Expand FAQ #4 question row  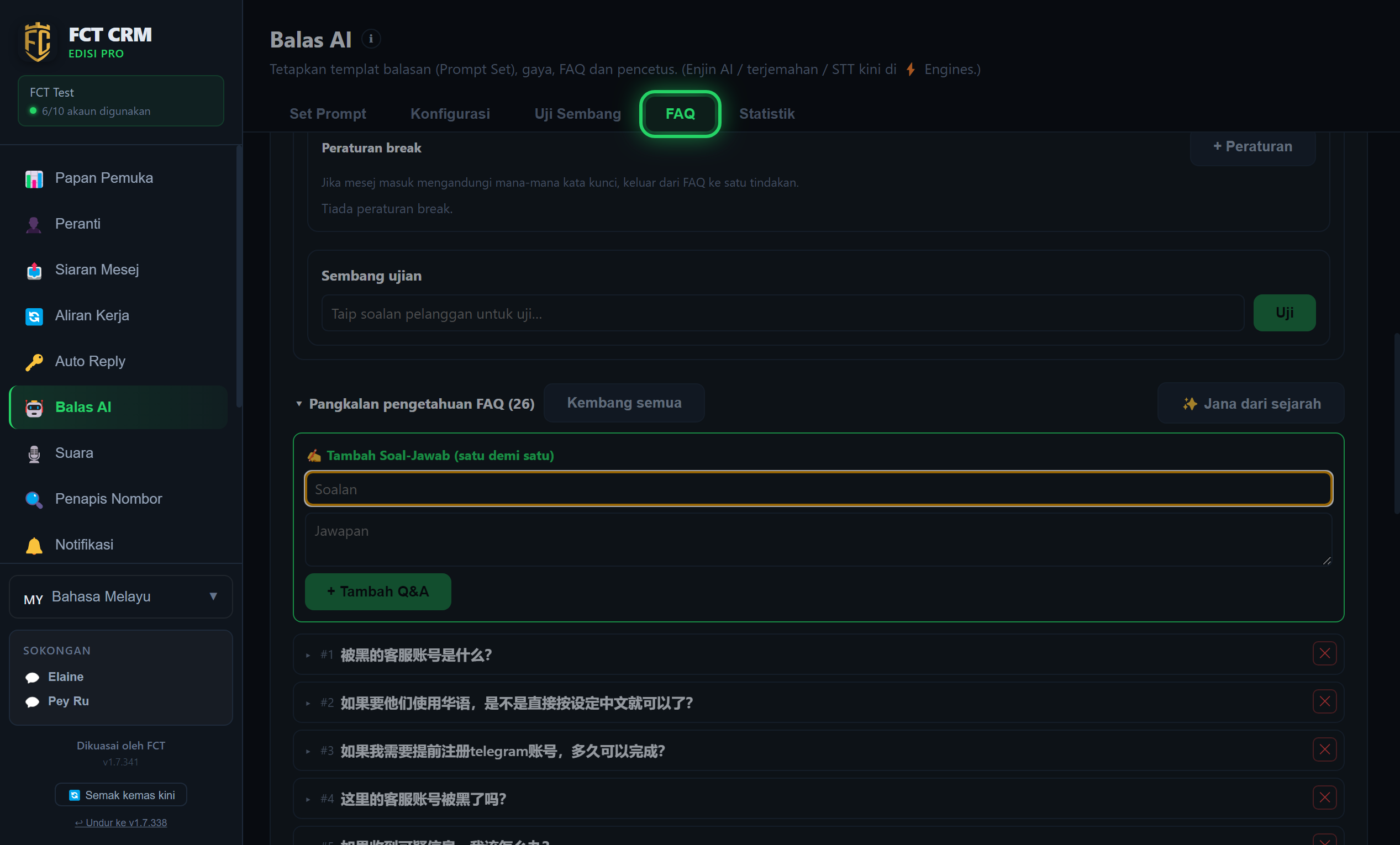pos(818,799)
